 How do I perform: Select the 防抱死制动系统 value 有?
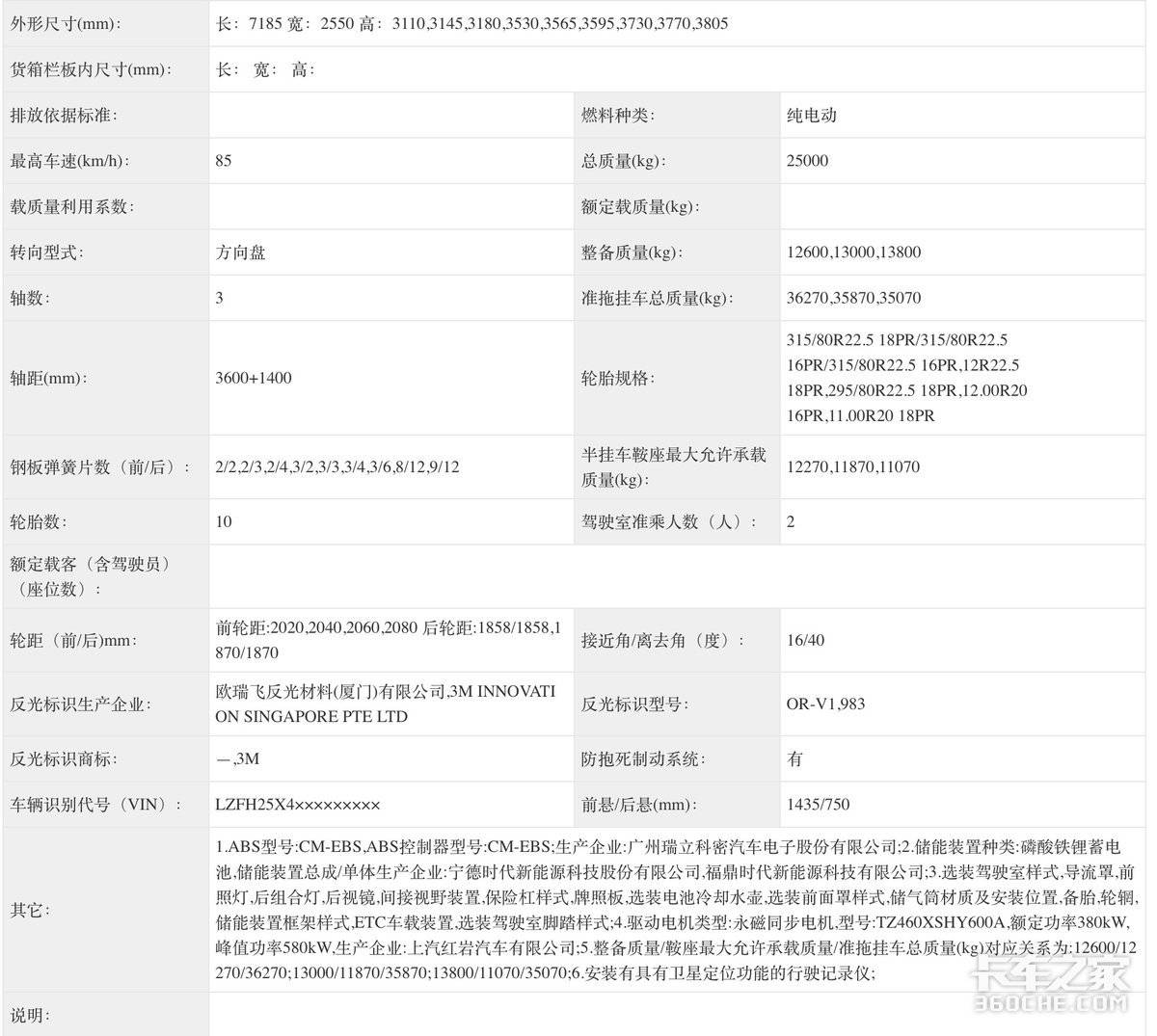(x=794, y=759)
